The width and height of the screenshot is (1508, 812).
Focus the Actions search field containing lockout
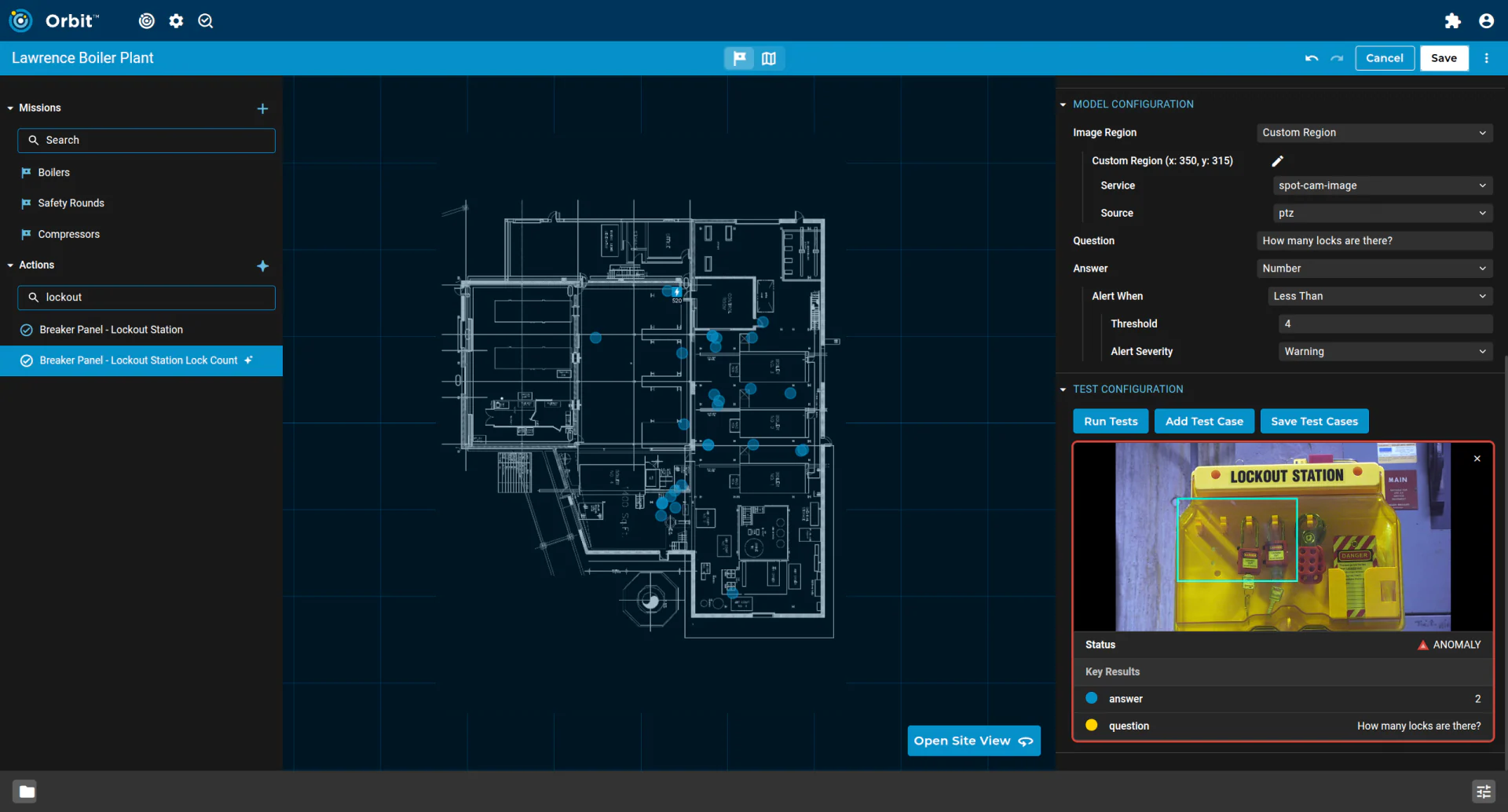(146, 298)
